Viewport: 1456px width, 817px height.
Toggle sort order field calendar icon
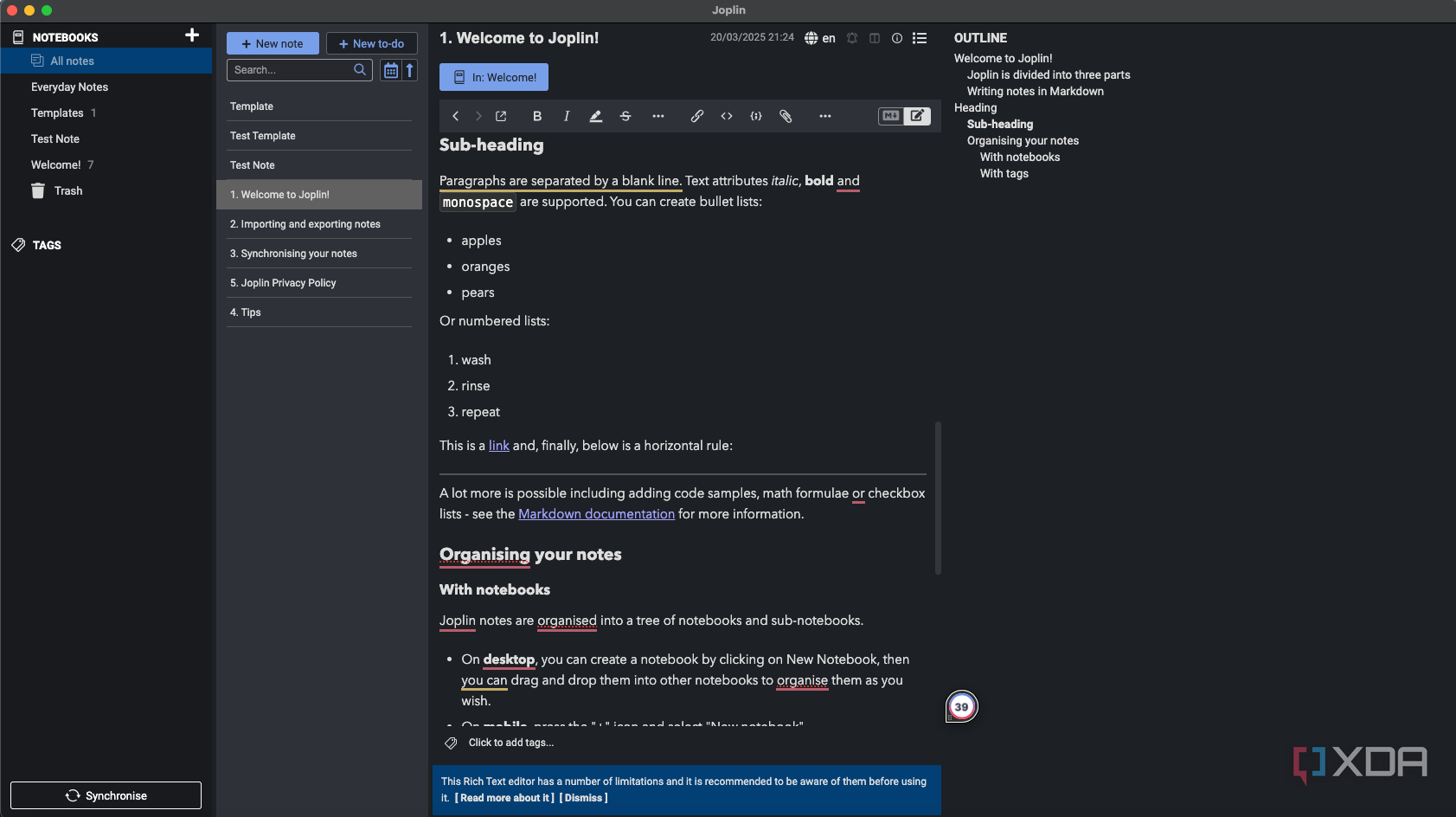(x=391, y=70)
